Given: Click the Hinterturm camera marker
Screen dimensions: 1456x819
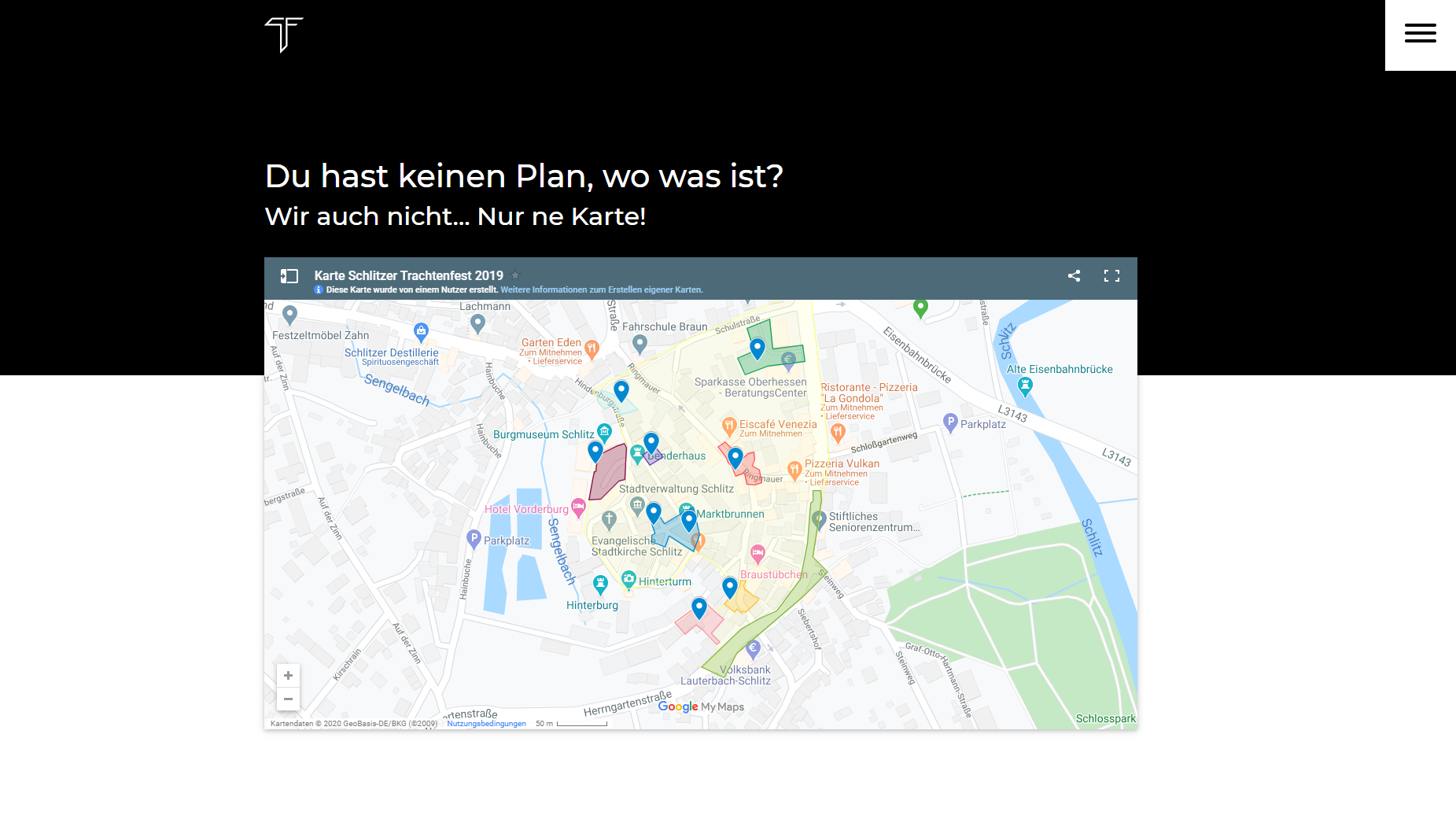Looking at the screenshot, I should (x=628, y=580).
